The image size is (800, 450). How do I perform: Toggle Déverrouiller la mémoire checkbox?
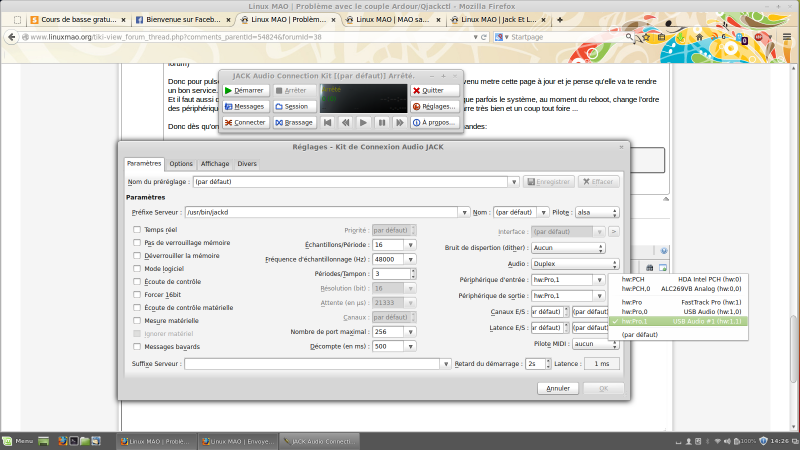pyautogui.click(x=137, y=256)
